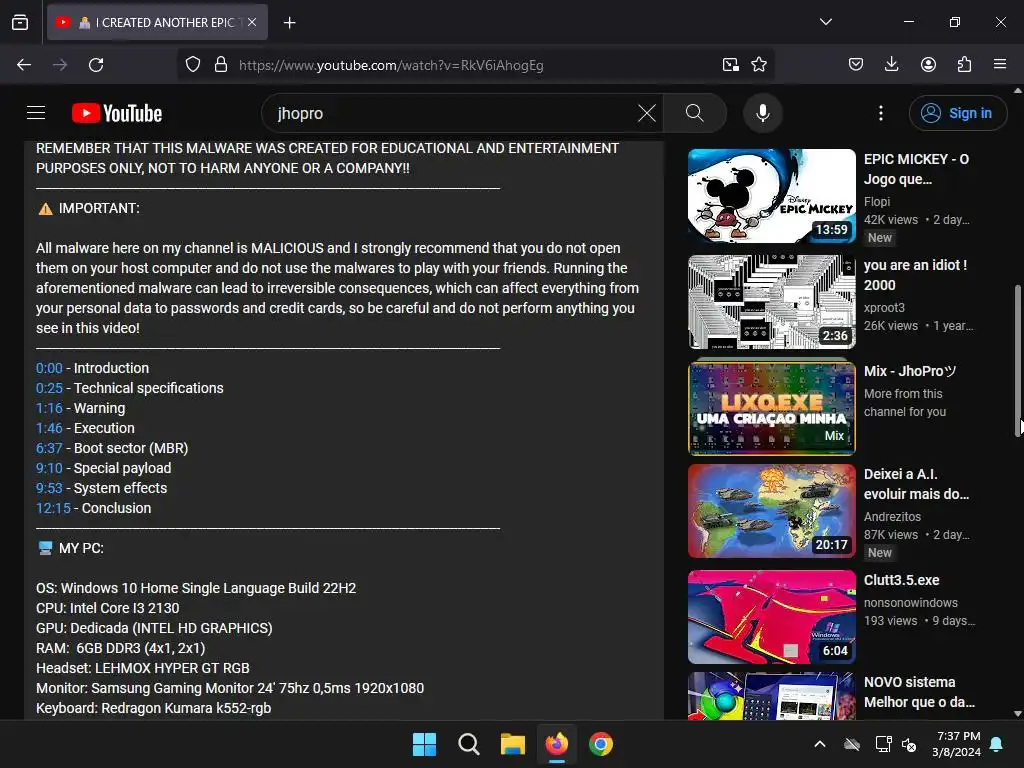Open the Firefox recent browsing icon
This screenshot has height=768, width=1024.
20,22
